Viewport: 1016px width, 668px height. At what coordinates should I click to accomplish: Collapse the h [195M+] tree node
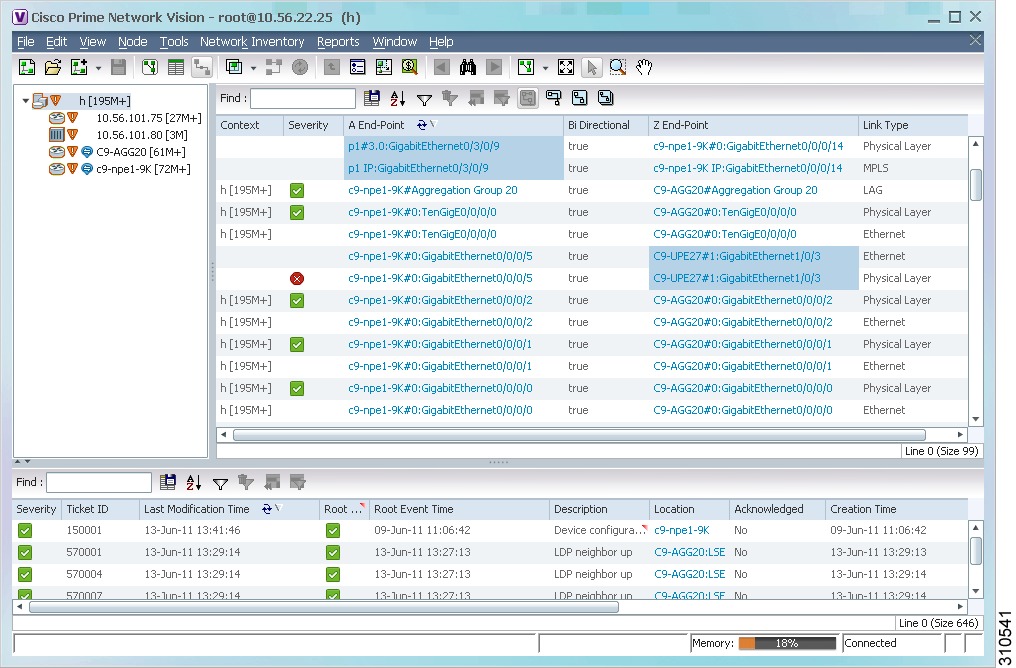26,100
